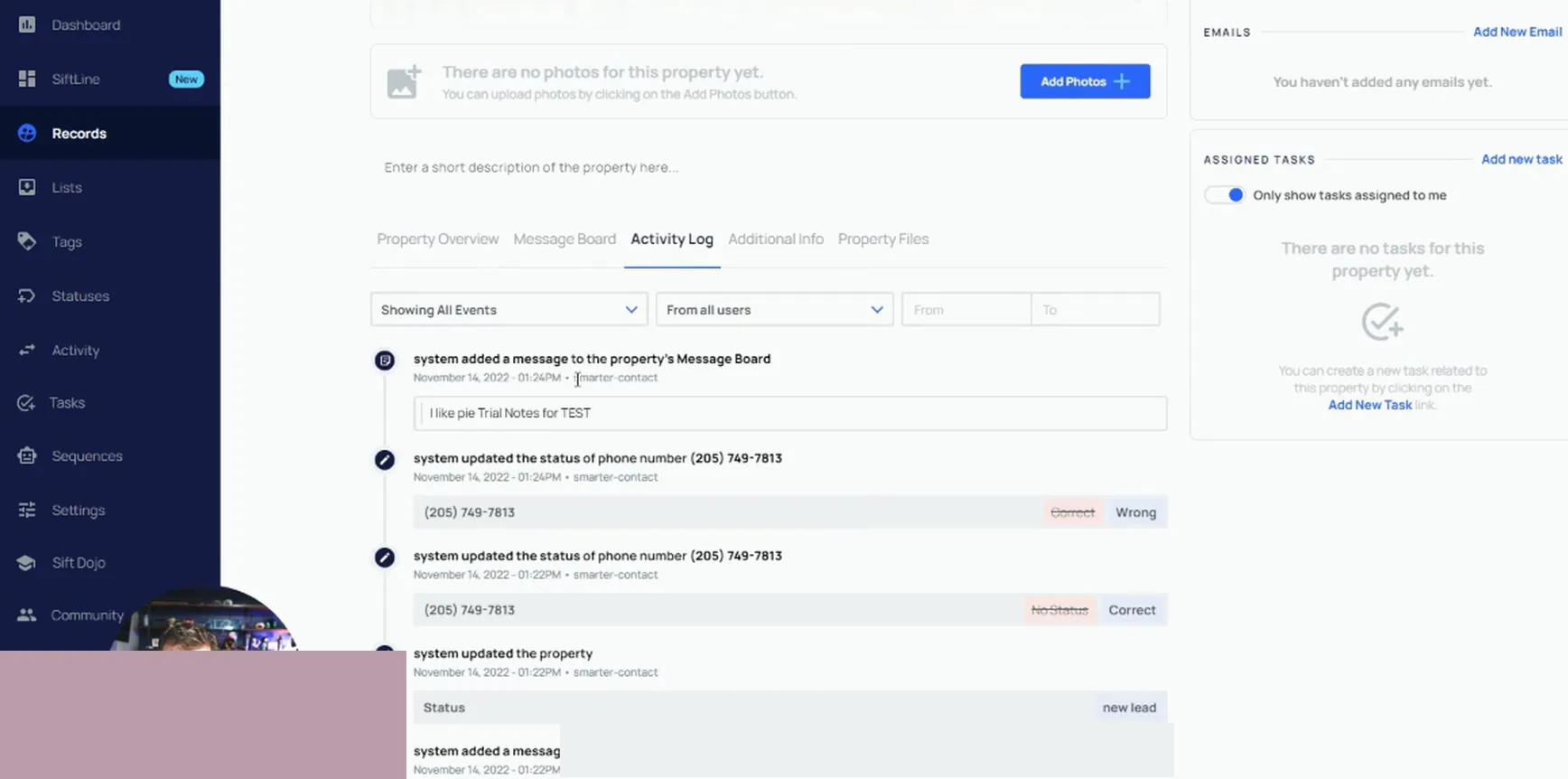The image size is (1568, 779).
Task: Click the Tags icon in sidebar
Action: pos(27,241)
